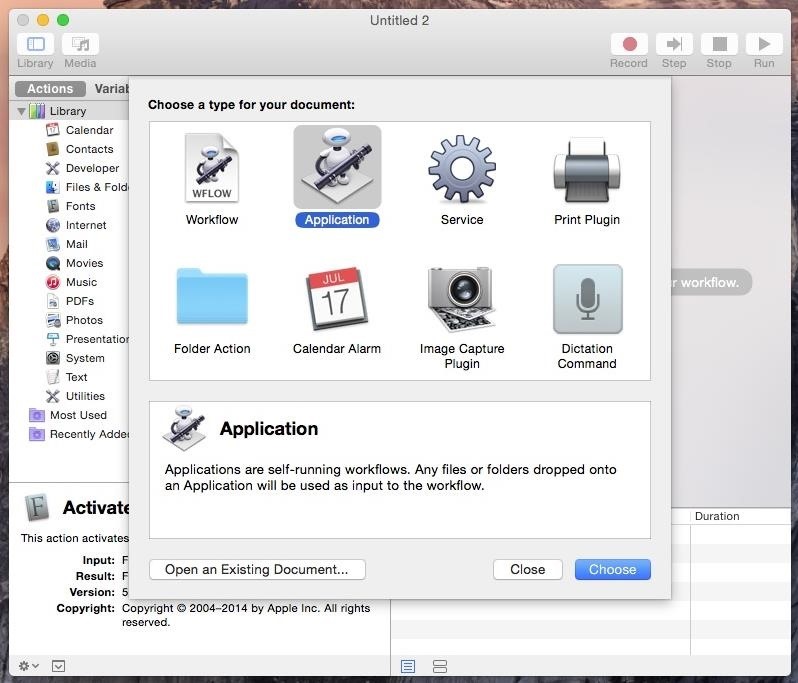Screen dimensions: 798x683
Task: Toggle the description pane visibility button
Action: click(59, 666)
